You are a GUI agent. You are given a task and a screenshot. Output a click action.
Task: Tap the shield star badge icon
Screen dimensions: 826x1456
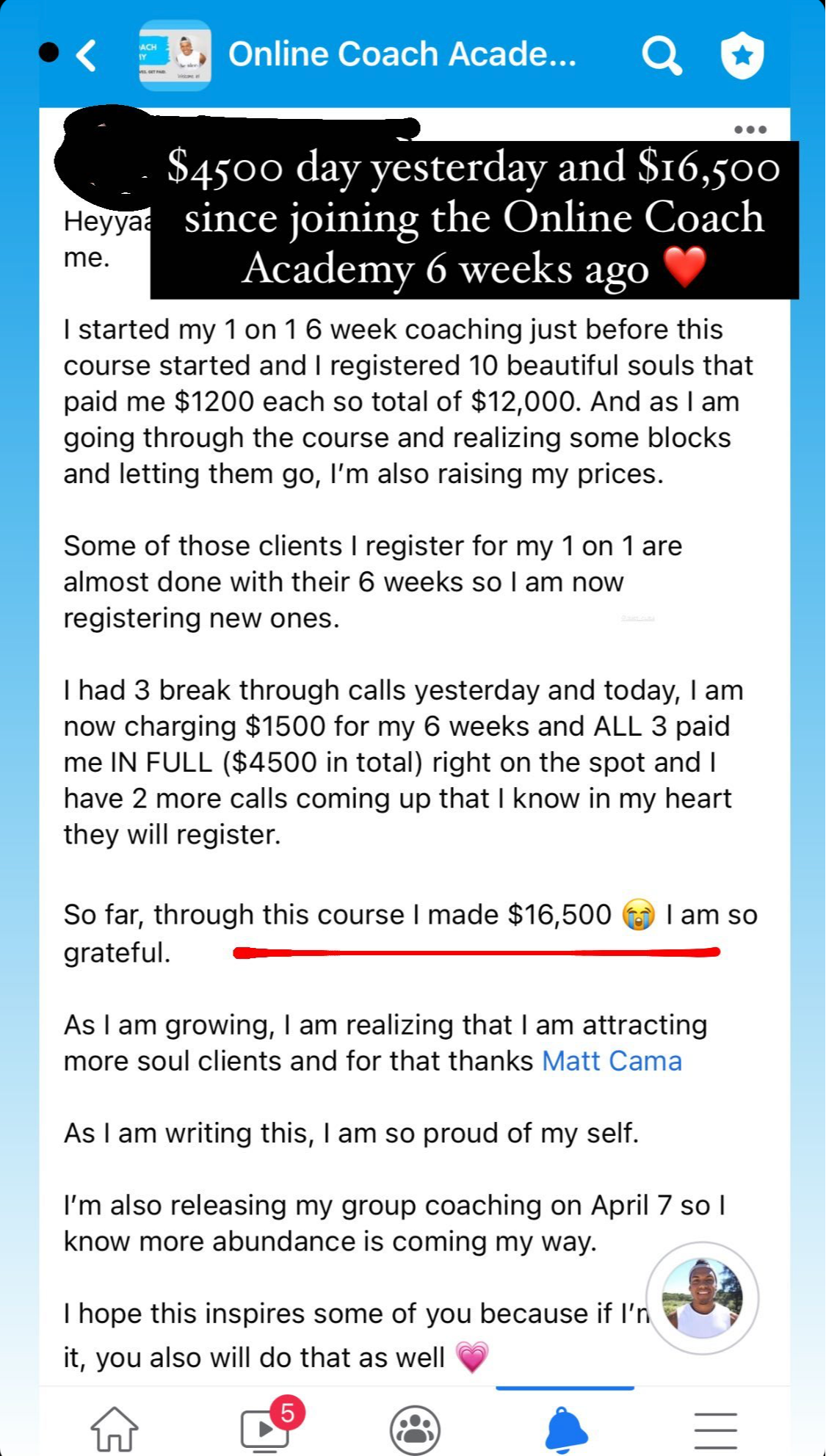point(742,56)
